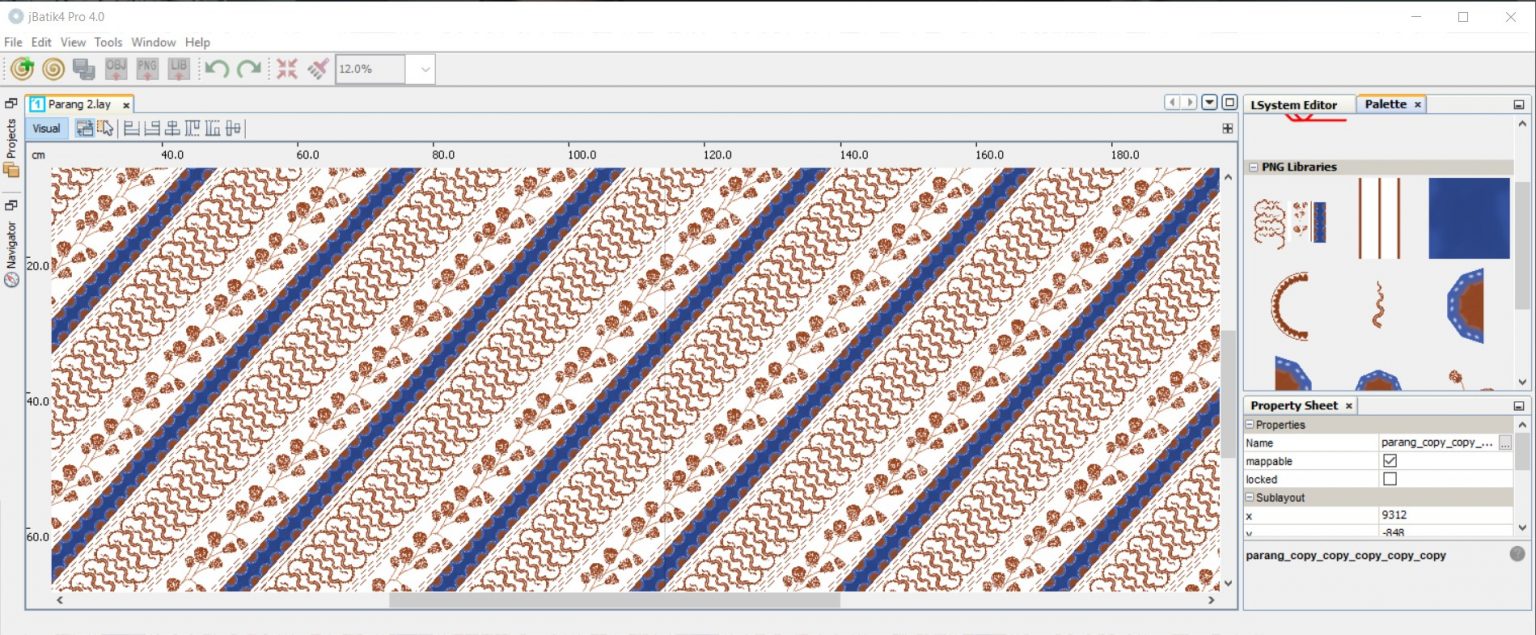The width and height of the screenshot is (1536, 635).
Task: Select the solid blue PNG swatch thumbnail
Action: tap(1468, 217)
